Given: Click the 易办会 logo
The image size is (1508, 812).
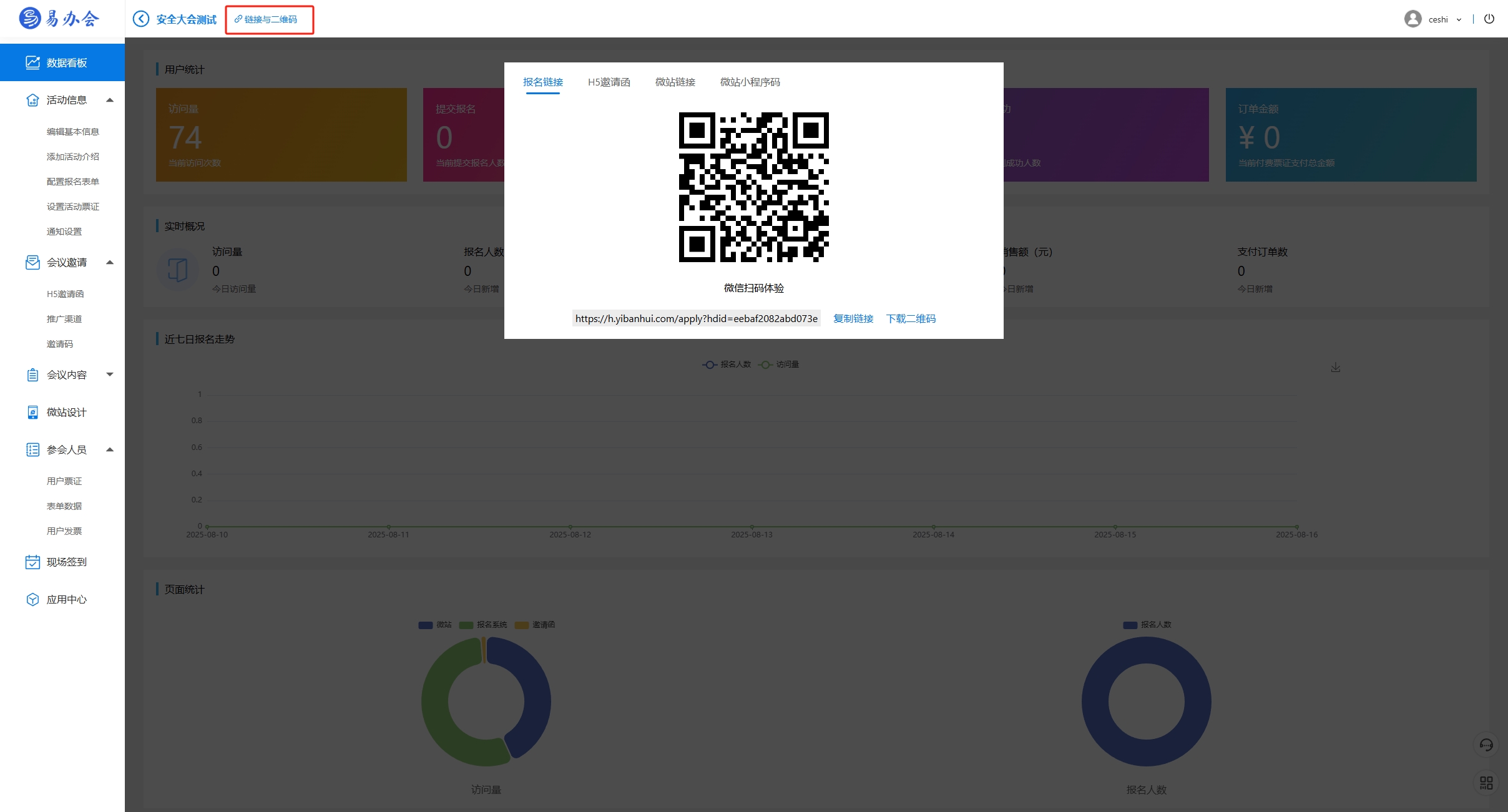Looking at the screenshot, I should click(x=59, y=19).
